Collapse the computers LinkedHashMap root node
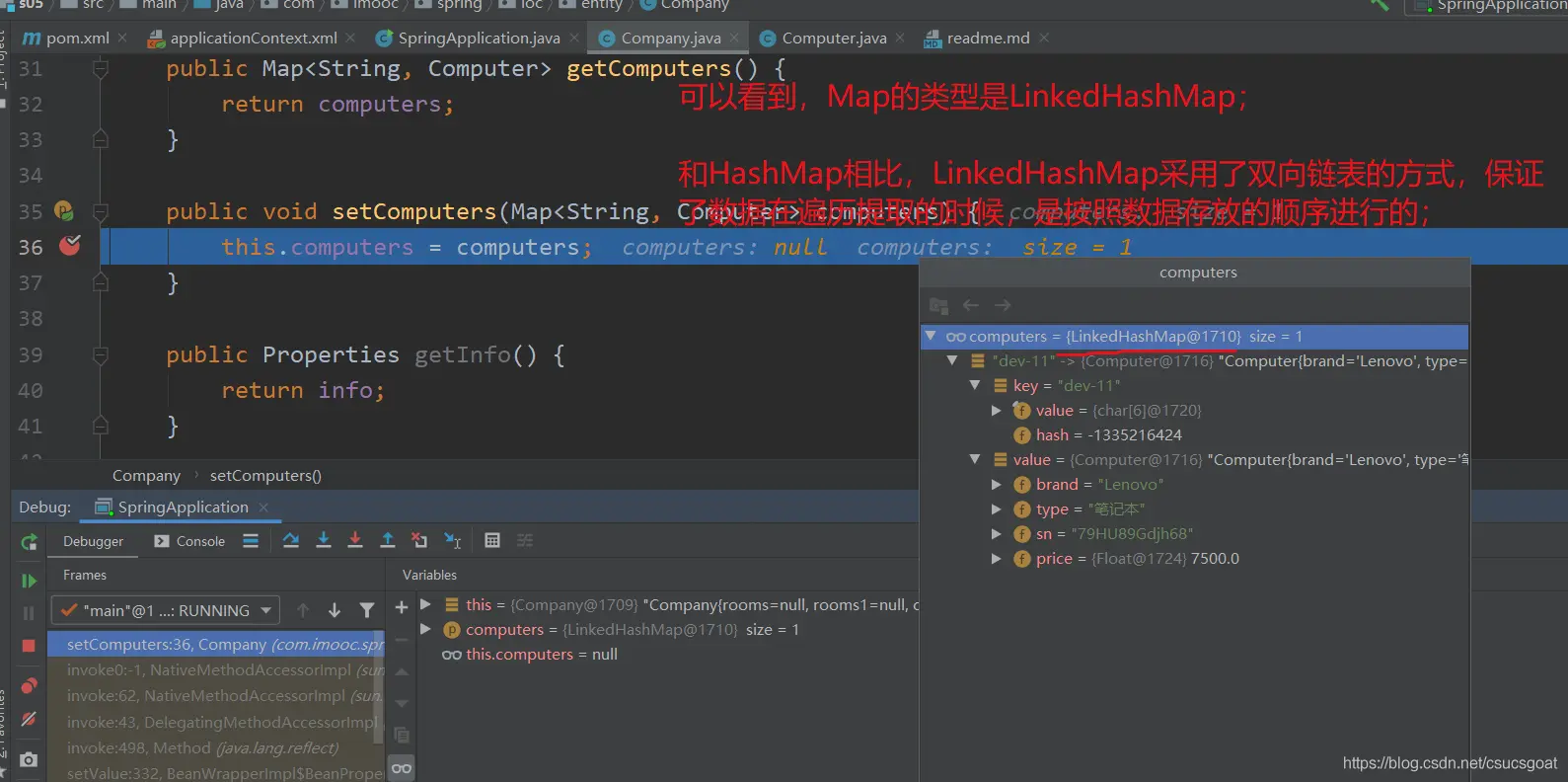Viewport: 1568px width, 782px height. tap(930, 337)
